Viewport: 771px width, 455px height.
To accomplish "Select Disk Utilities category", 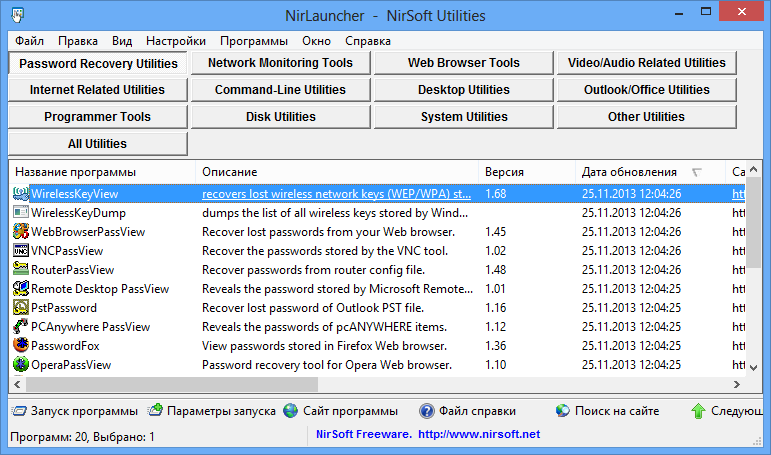I will (x=280, y=117).
